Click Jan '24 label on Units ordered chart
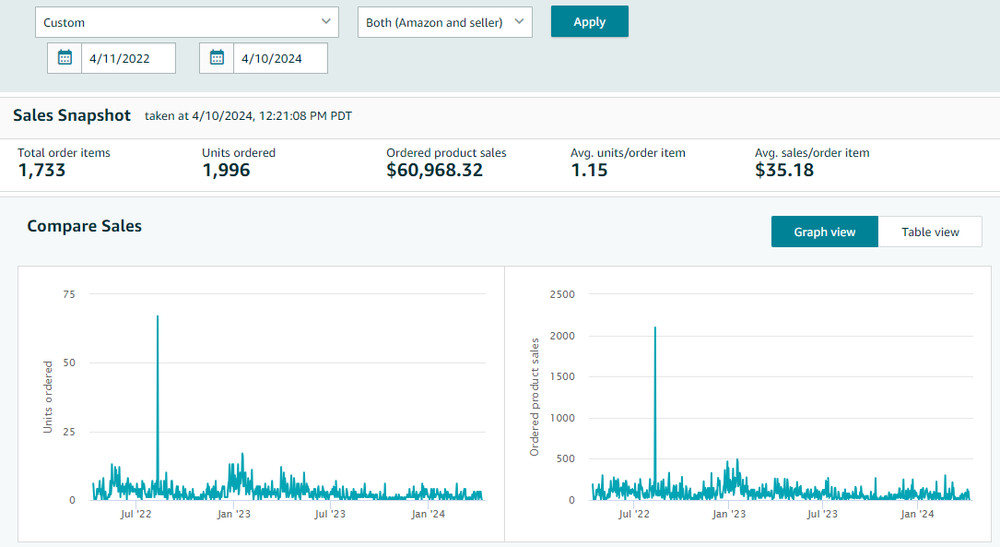Viewport: 1000px width, 547px height. click(x=428, y=514)
